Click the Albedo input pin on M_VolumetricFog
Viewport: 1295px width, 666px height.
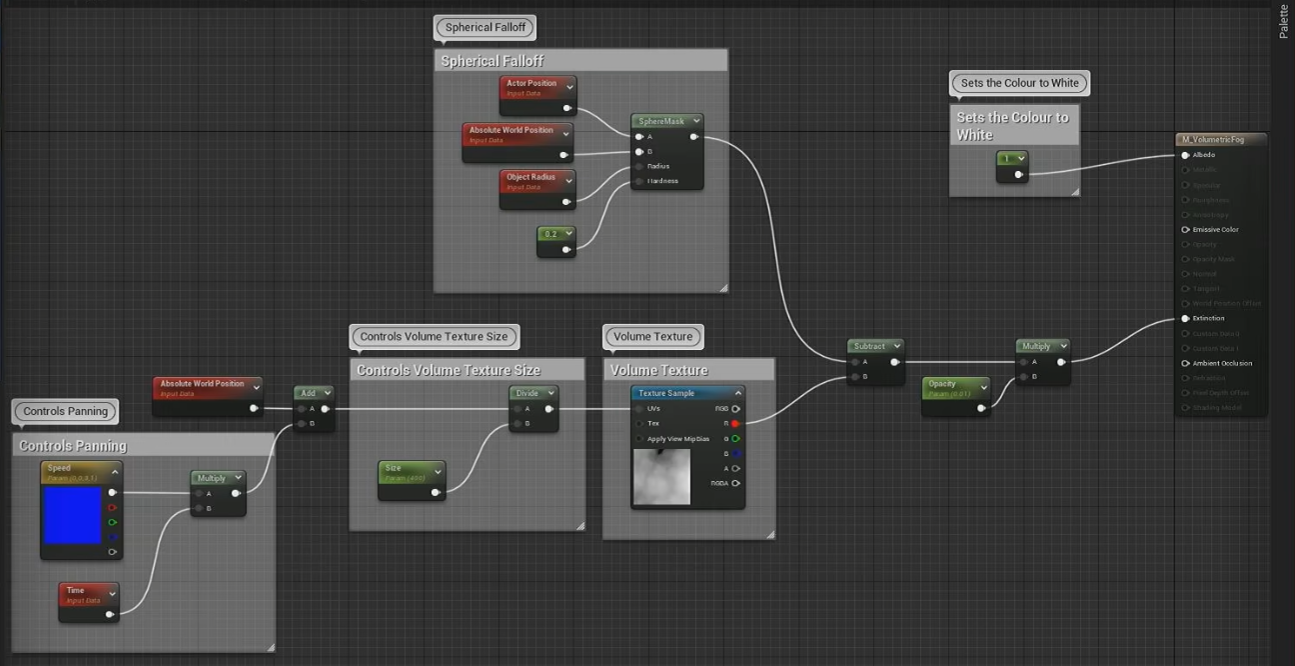[1185, 155]
